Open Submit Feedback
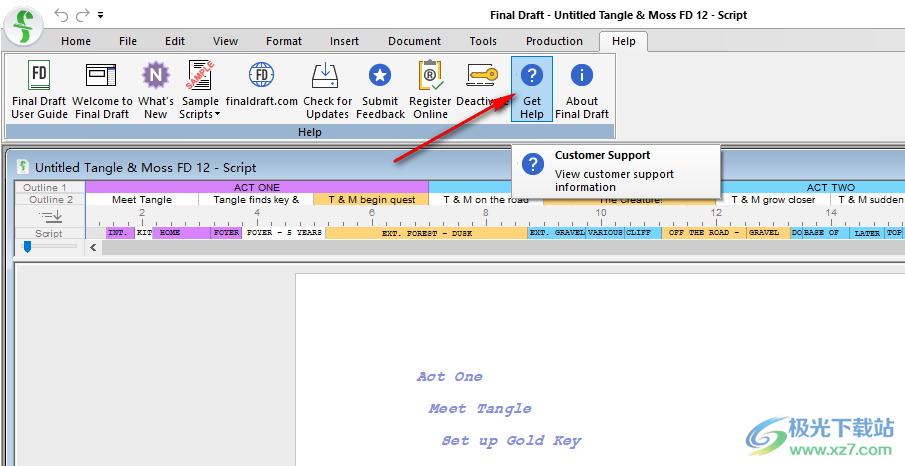Viewport: 905px width, 466px height. [x=380, y=90]
